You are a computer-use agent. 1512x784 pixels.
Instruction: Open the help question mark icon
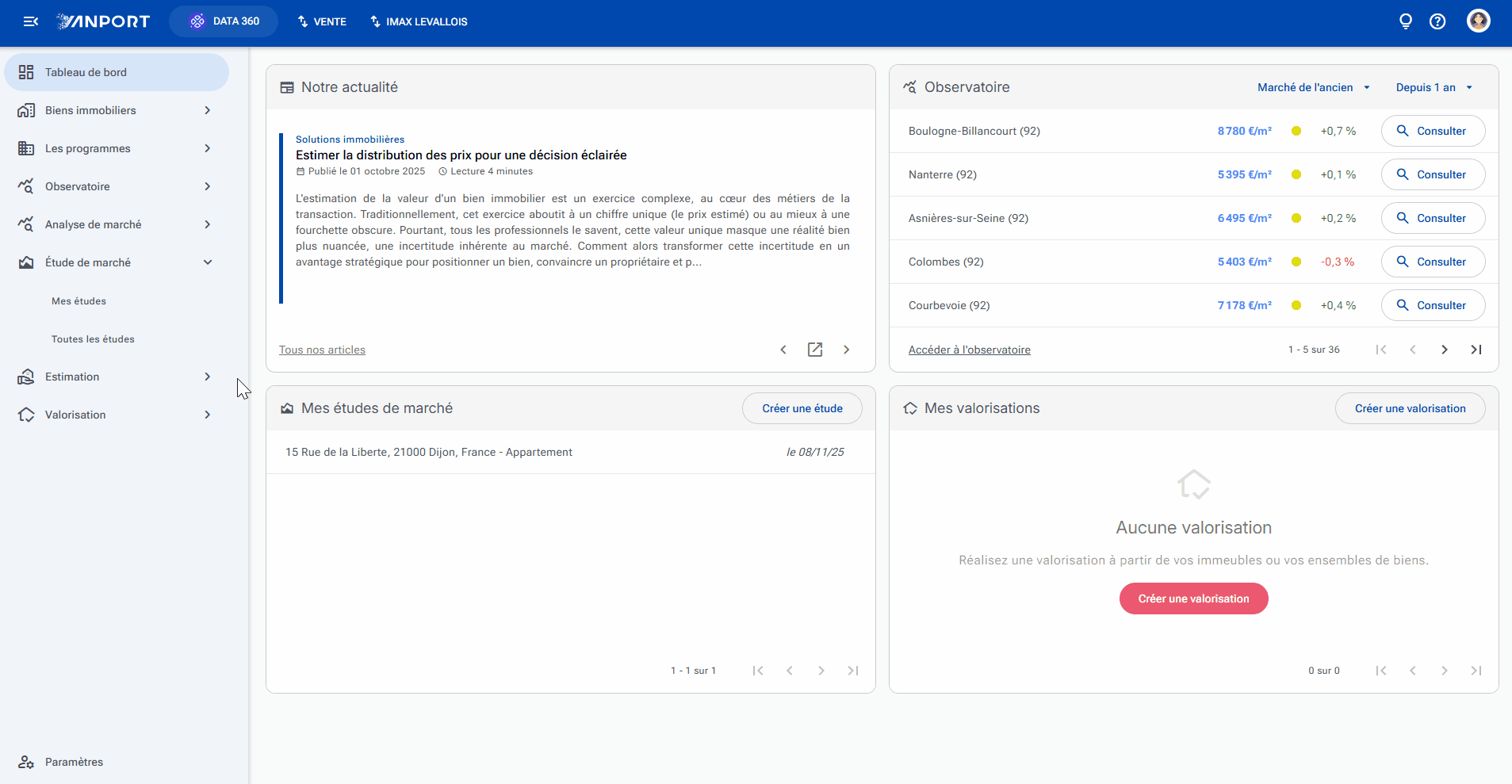point(1437,21)
